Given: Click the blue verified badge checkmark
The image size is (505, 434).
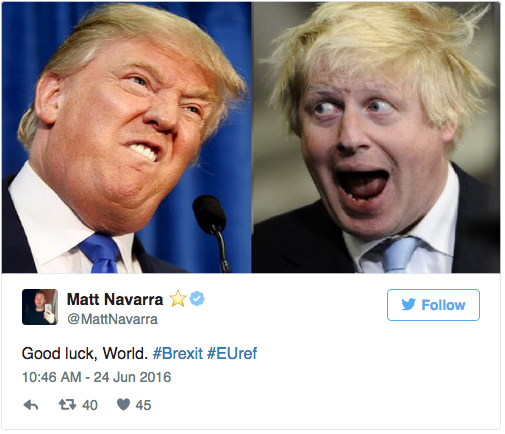Looking at the screenshot, I should tap(197, 298).
